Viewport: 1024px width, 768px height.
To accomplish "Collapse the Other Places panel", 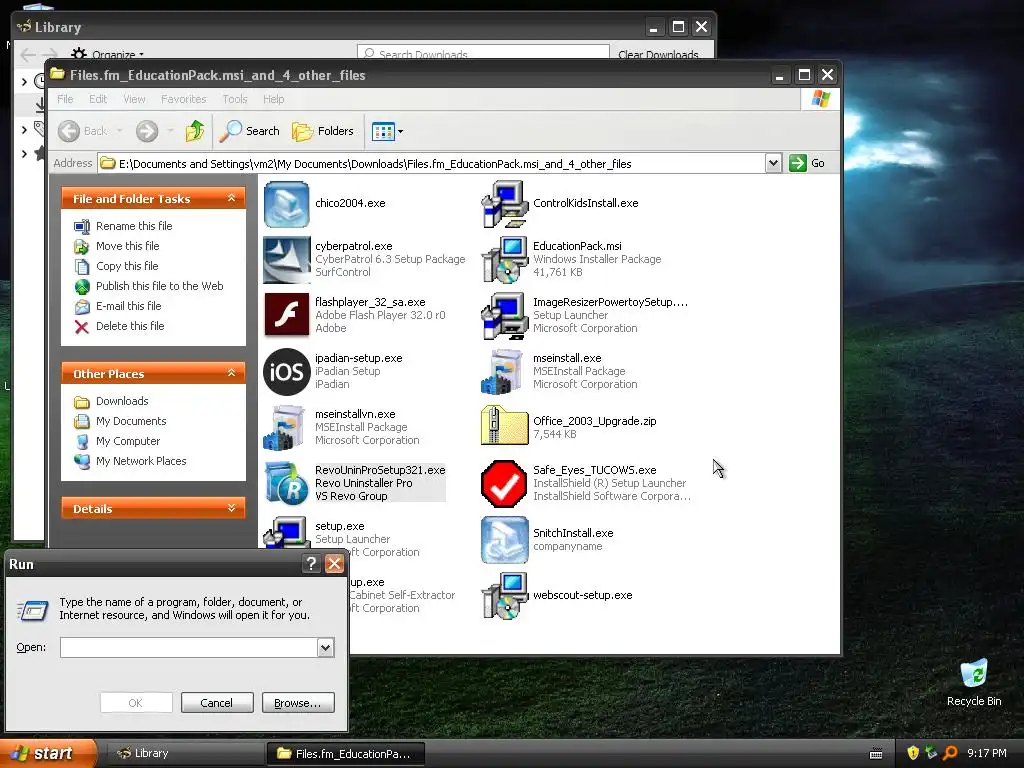I will click(231, 373).
